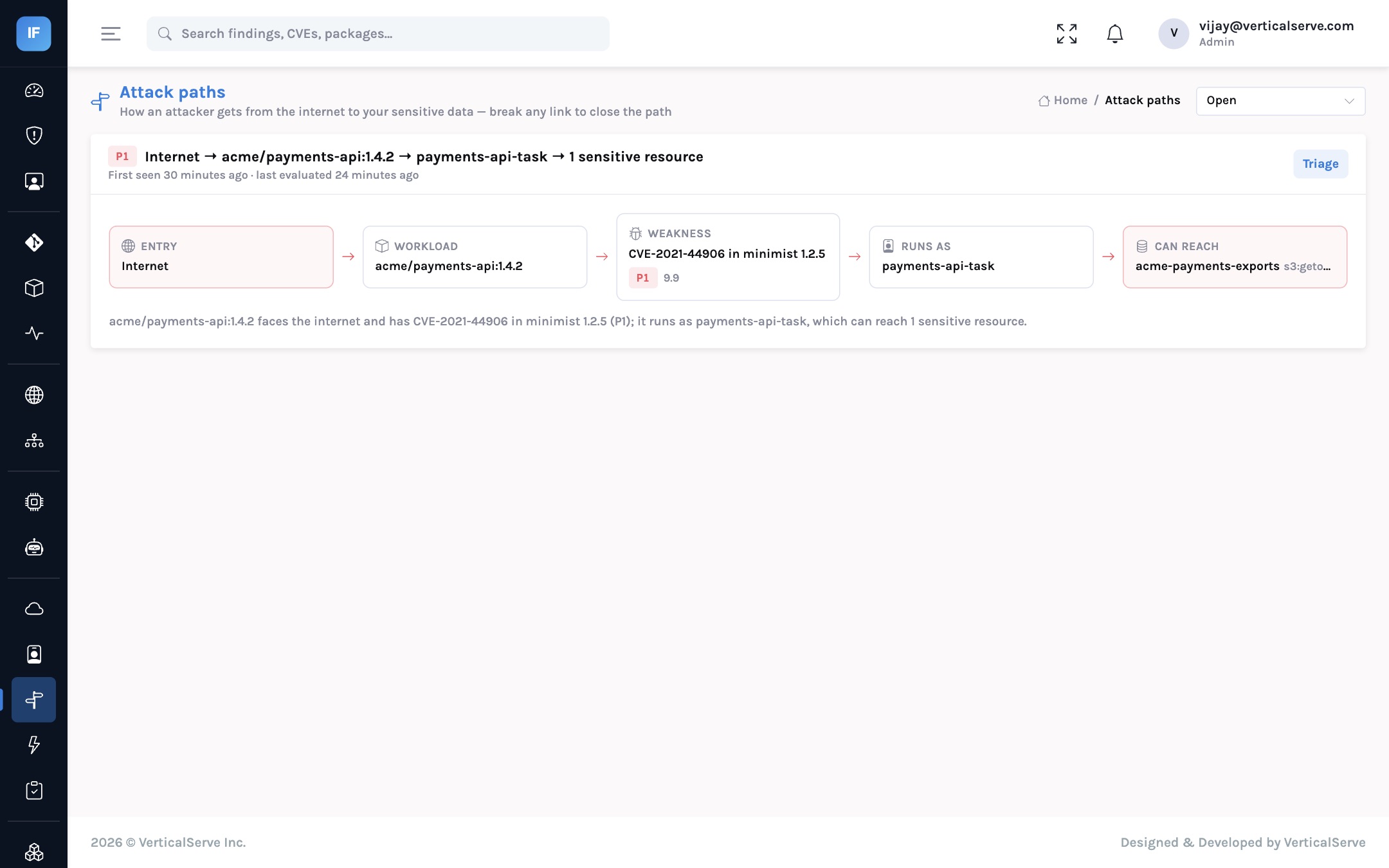Open the activity pulse icon in sidebar
1389x868 pixels.
click(34, 333)
